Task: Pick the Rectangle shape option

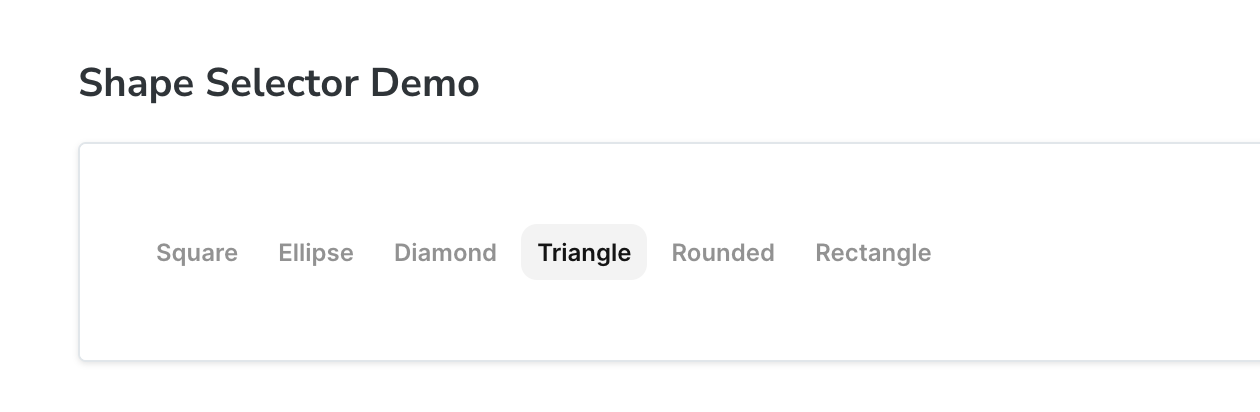Action: (x=873, y=253)
